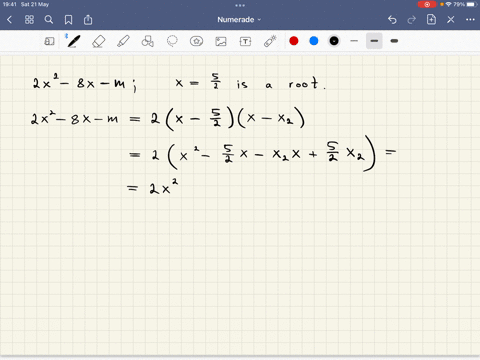480x360 pixels.
Task: Select the Elements sticker tool
Action: click(x=196, y=41)
